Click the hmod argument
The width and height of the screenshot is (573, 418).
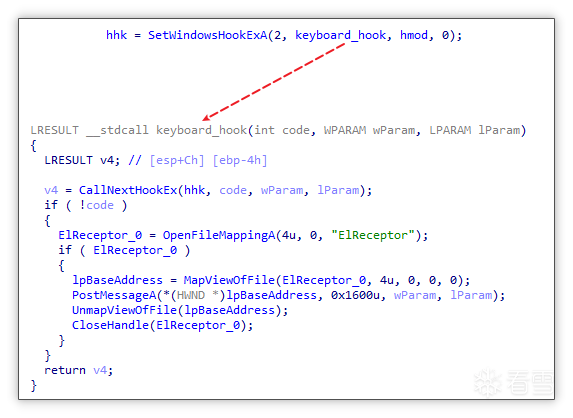(414, 35)
